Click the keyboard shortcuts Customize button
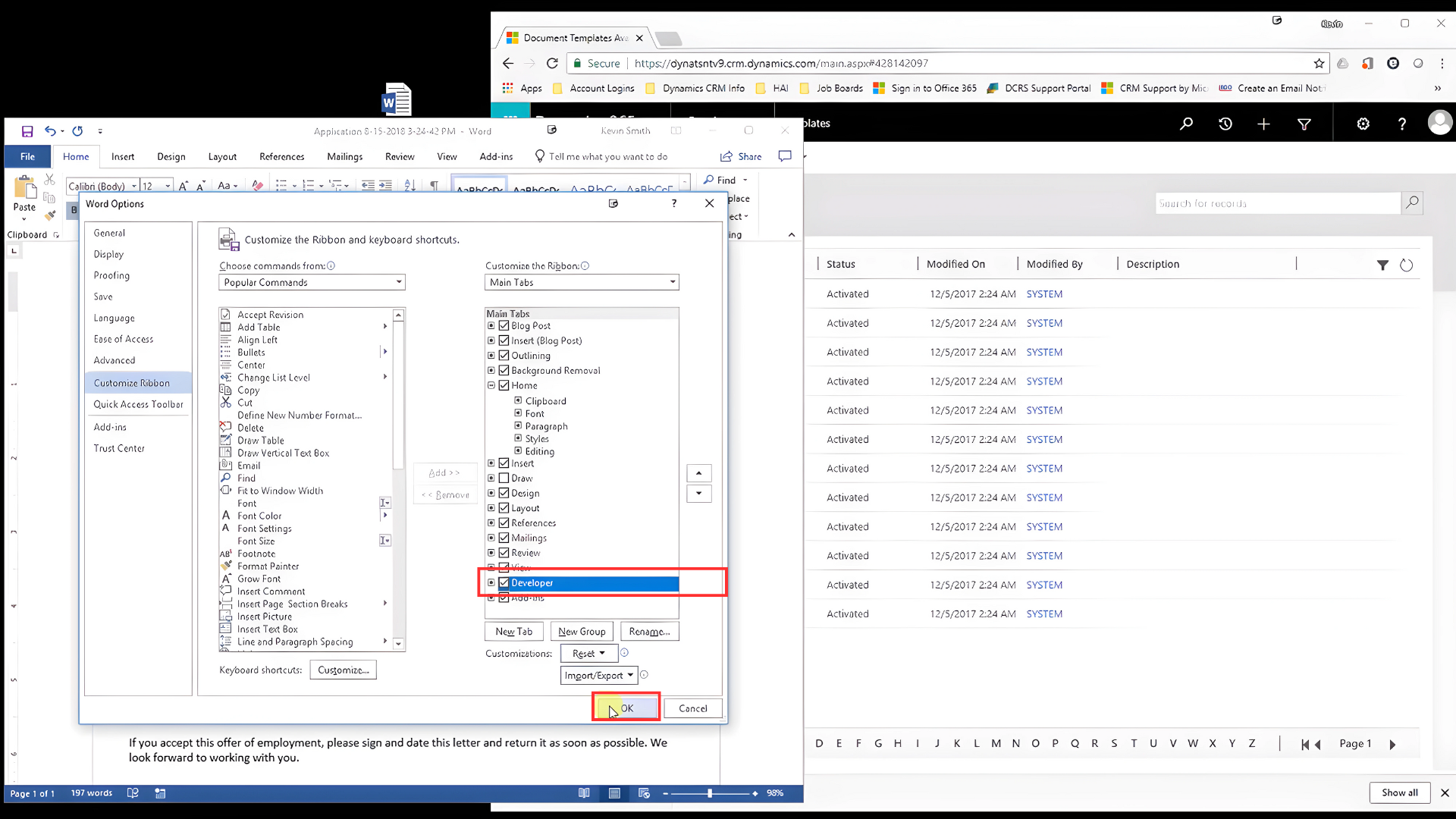Screen dimensions: 1456x819 tap(344, 670)
